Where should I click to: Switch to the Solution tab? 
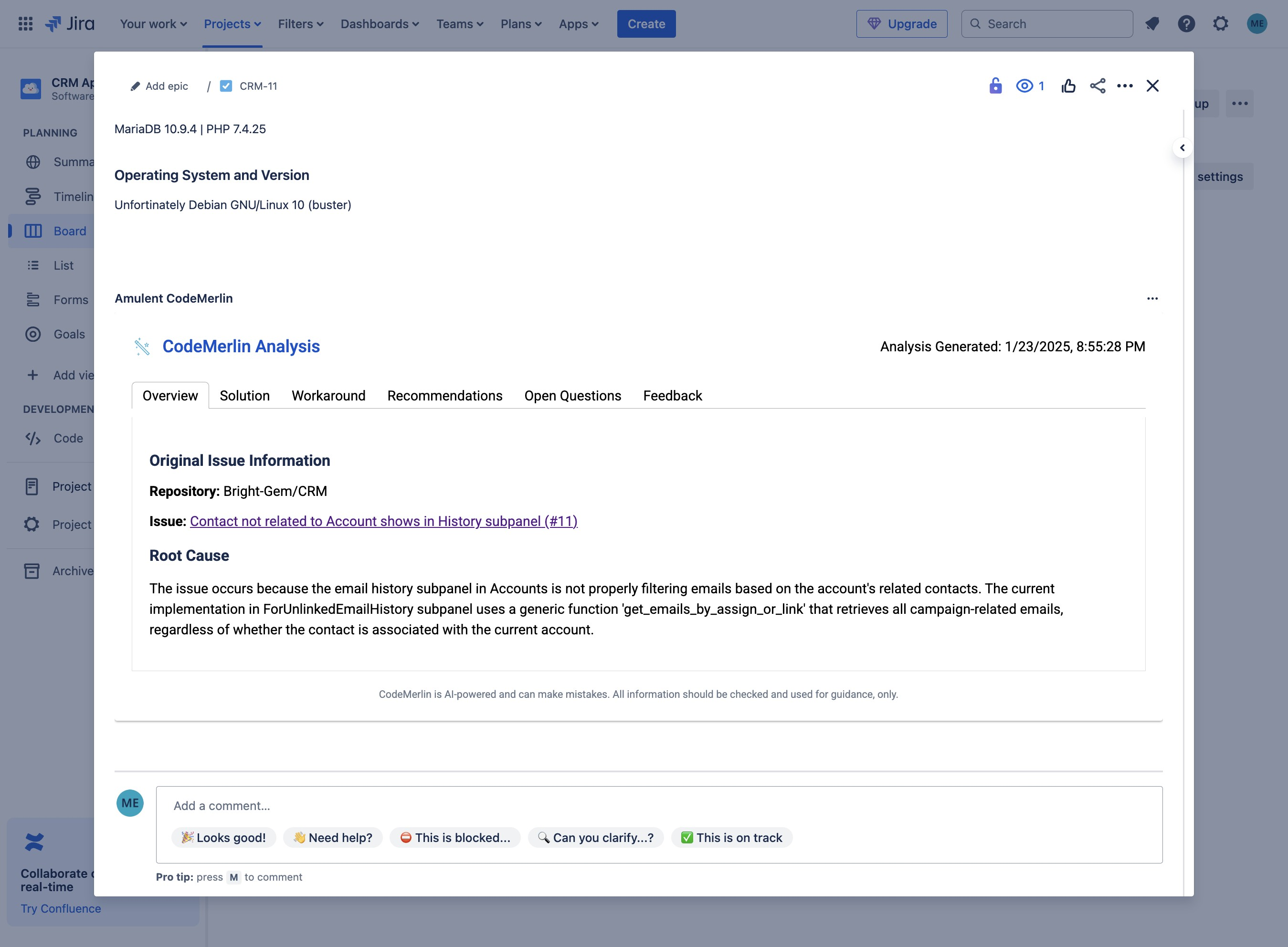pos(245,396)
